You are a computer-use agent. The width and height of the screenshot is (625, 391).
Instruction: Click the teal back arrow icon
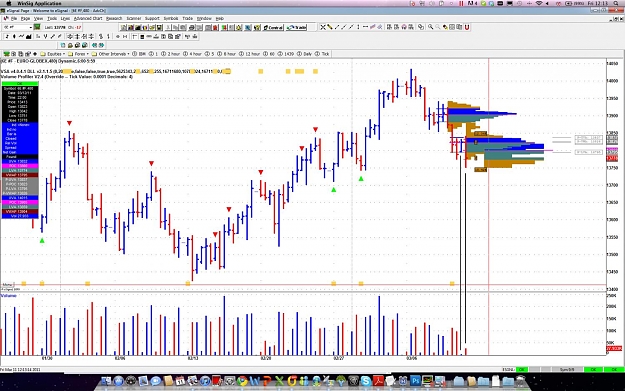pyautogui.click(x=94, y=45)
